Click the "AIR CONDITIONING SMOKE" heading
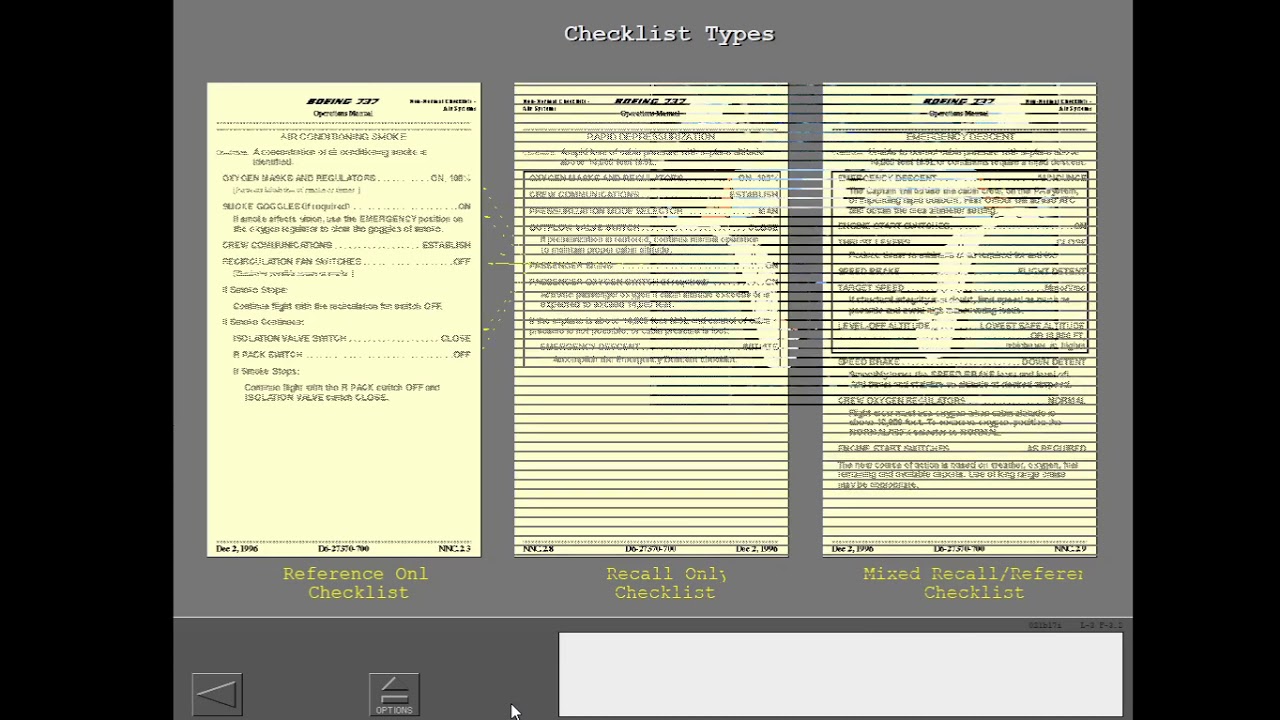1280x720 pixels. point(343,137)
